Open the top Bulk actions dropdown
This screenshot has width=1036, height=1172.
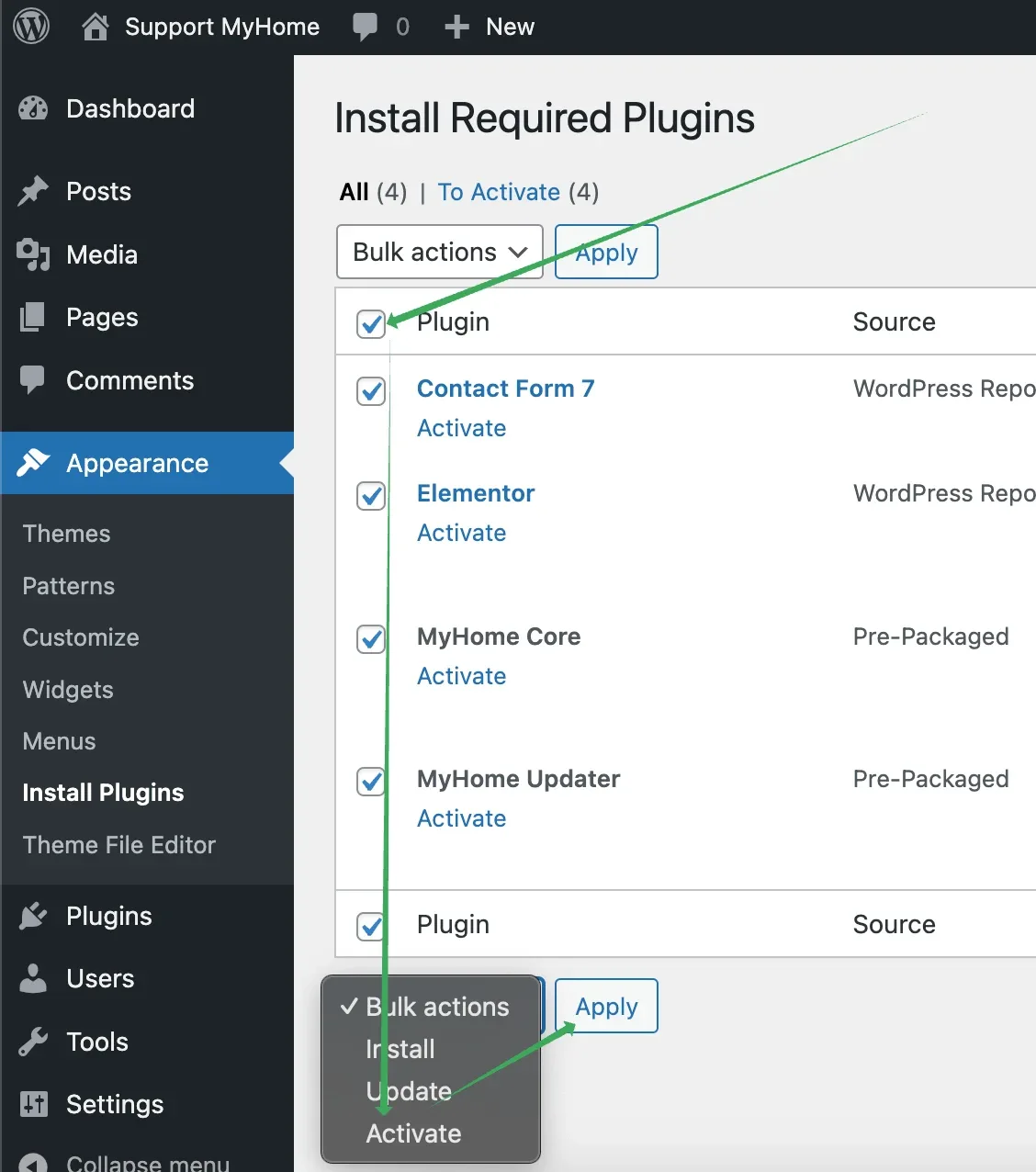(x=440, y=252)
